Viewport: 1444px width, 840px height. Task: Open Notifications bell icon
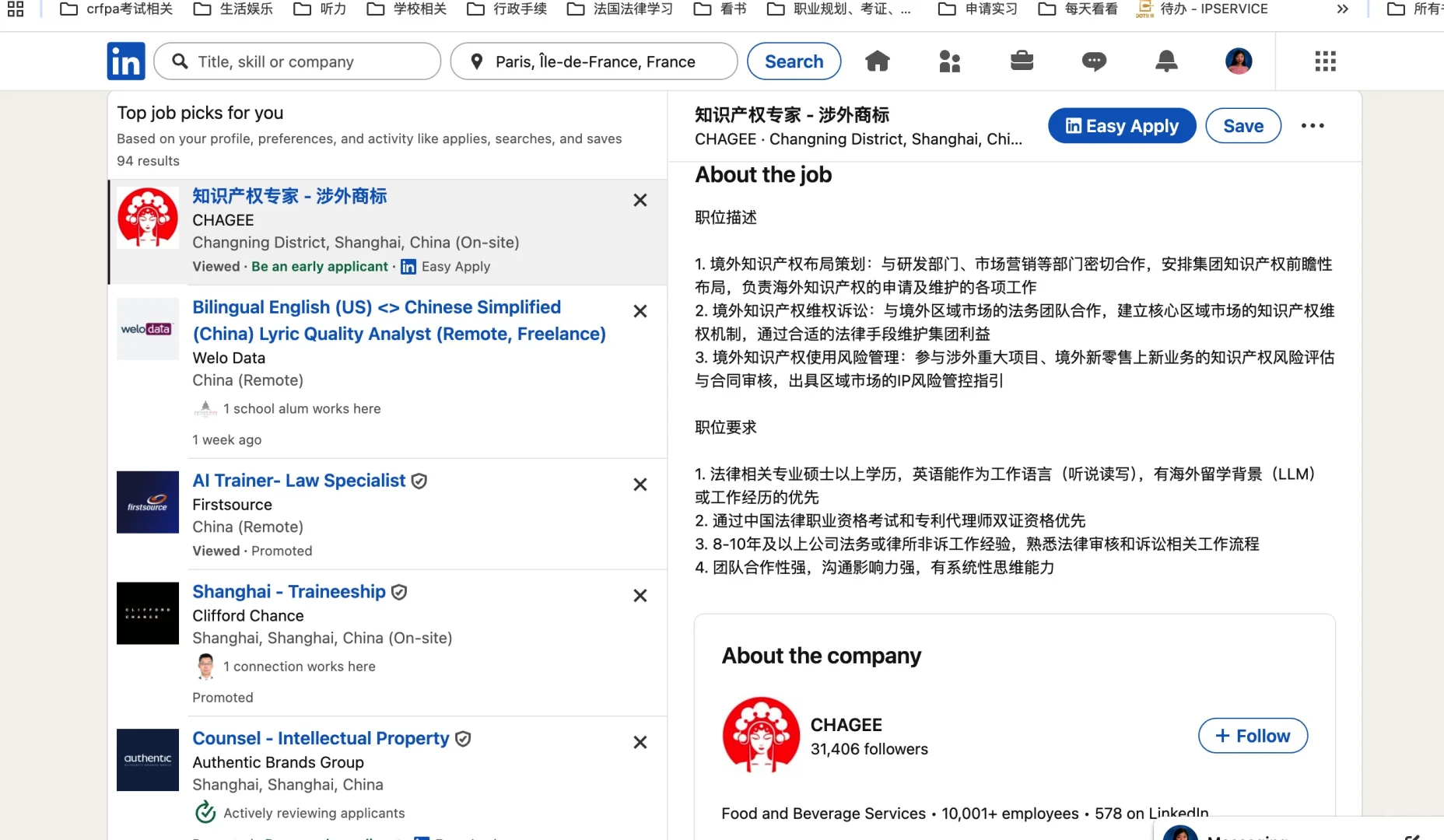(1166, 61)
